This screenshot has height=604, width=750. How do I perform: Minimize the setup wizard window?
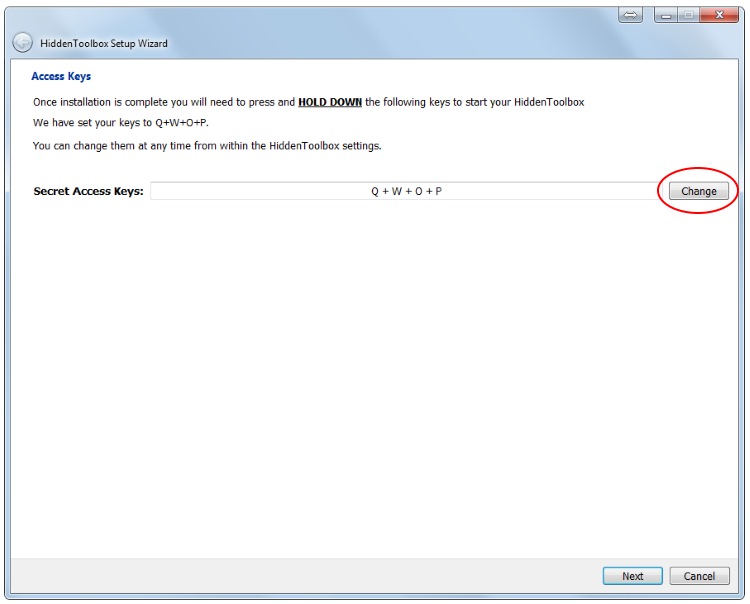click(666, 15)
